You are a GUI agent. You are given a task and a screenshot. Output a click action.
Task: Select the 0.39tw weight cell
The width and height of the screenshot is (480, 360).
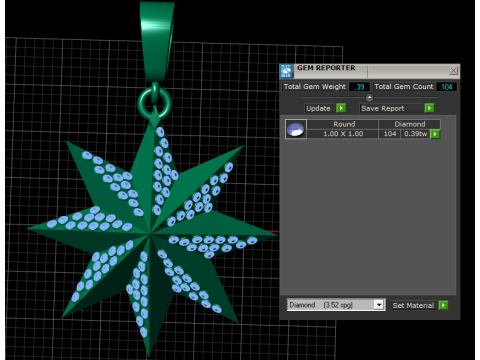coord(416,134)
